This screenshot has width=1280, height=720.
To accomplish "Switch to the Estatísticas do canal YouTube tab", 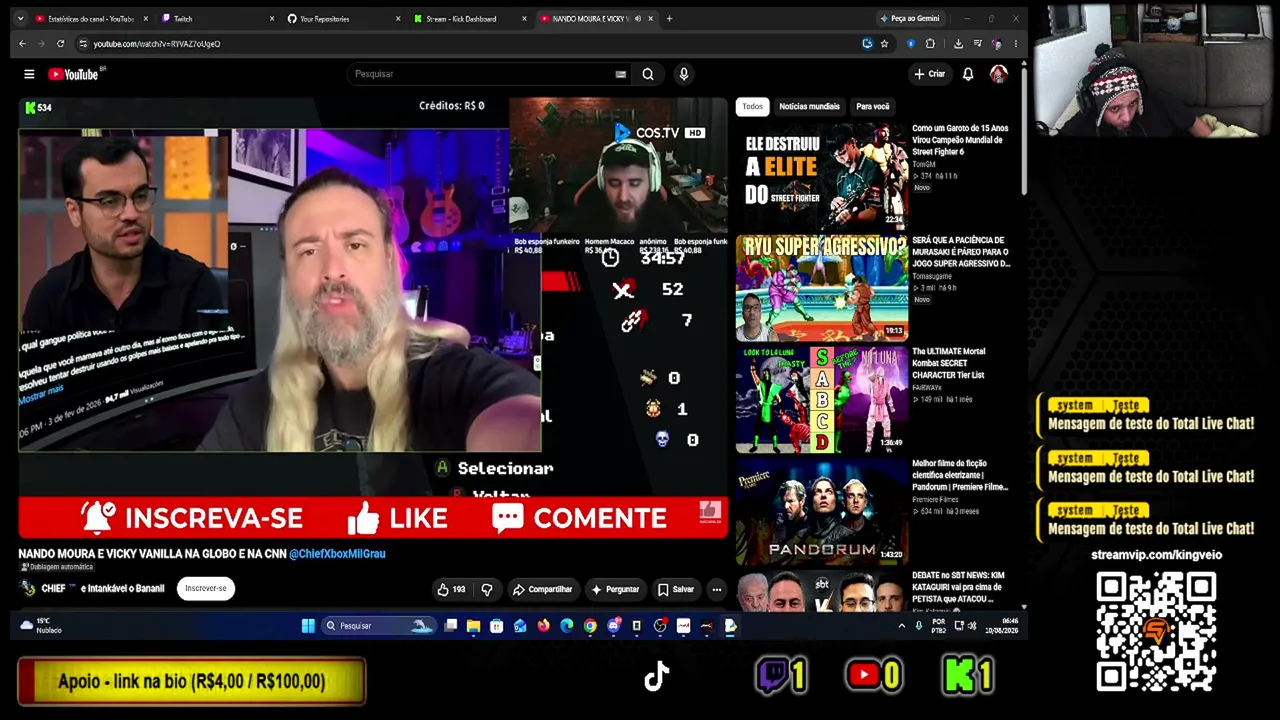I will pyautogui.click(x=90, y=19).
